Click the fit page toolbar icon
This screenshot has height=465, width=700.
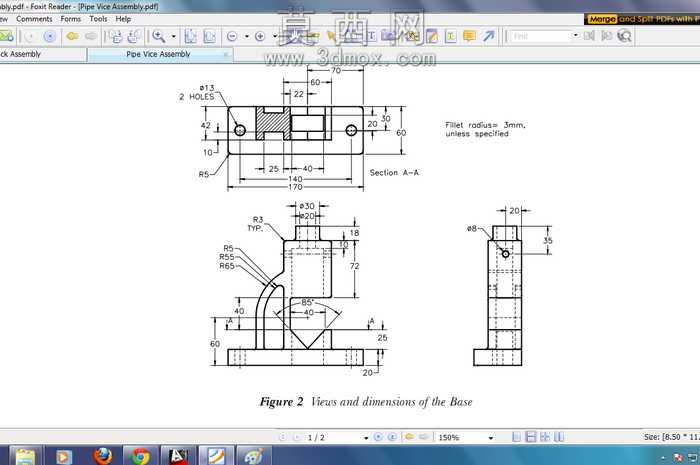191,36
